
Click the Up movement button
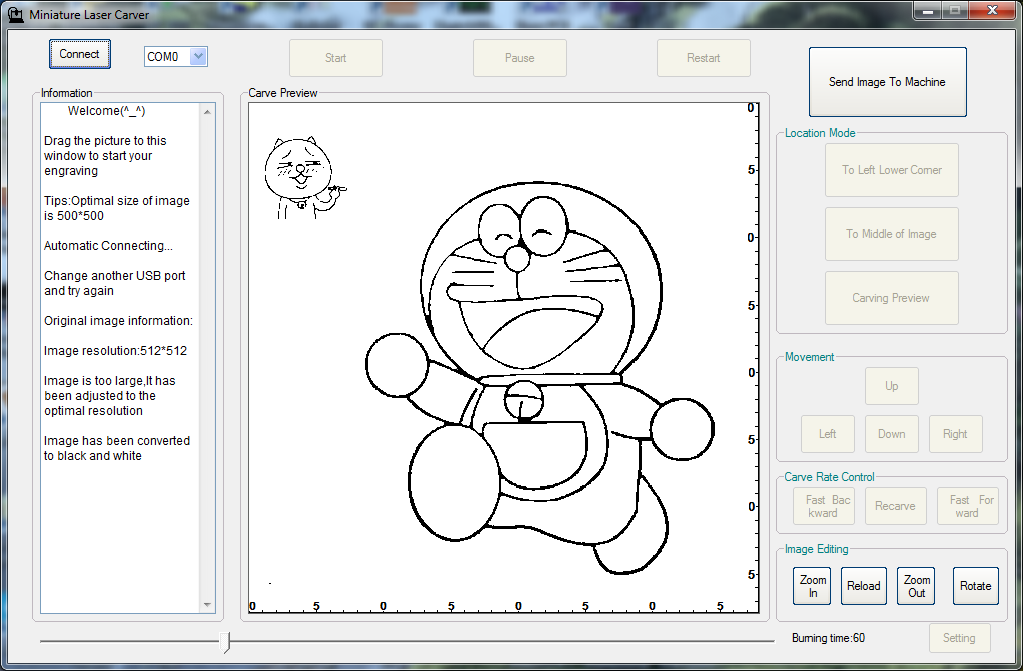(891, 386)
